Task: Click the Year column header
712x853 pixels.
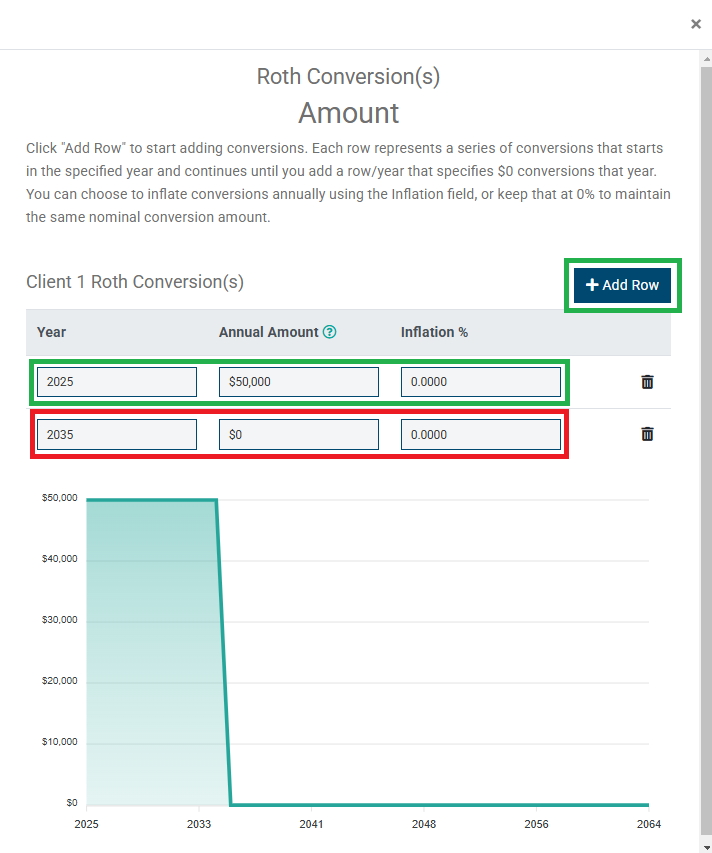Action: point(52,332)
